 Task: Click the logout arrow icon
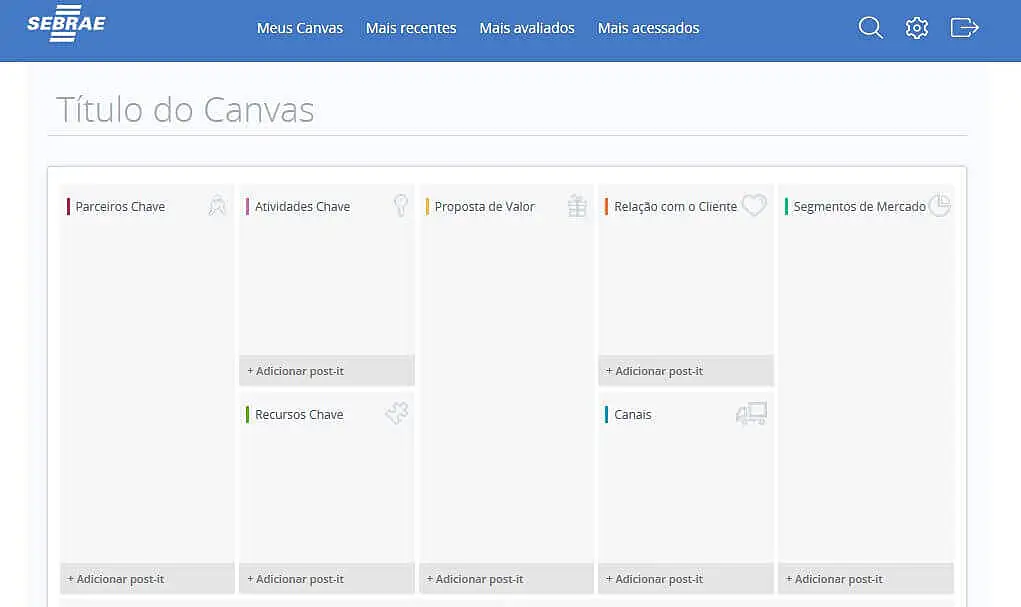pos(964,27)
